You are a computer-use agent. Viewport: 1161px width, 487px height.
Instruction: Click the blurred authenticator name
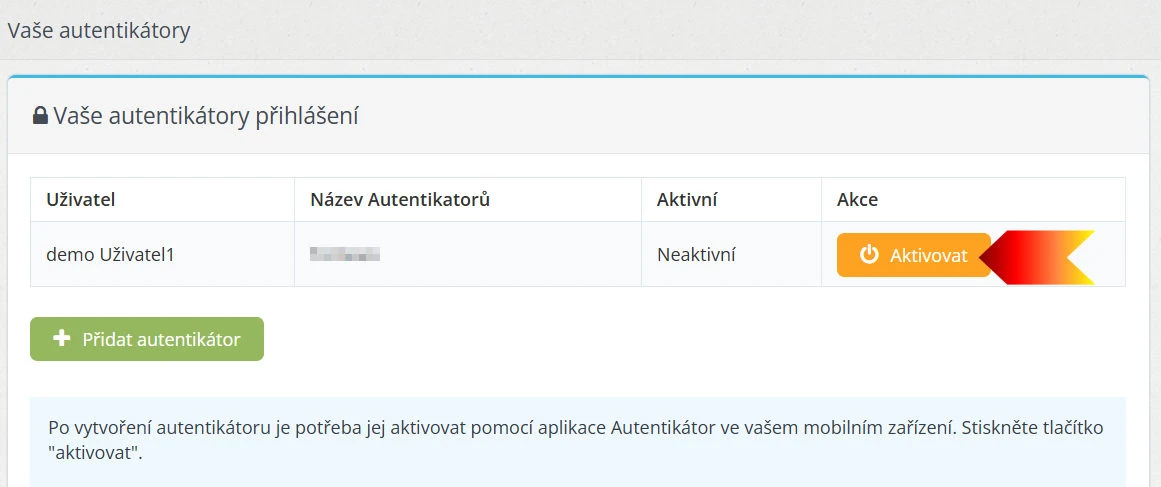tap(345, 255)
